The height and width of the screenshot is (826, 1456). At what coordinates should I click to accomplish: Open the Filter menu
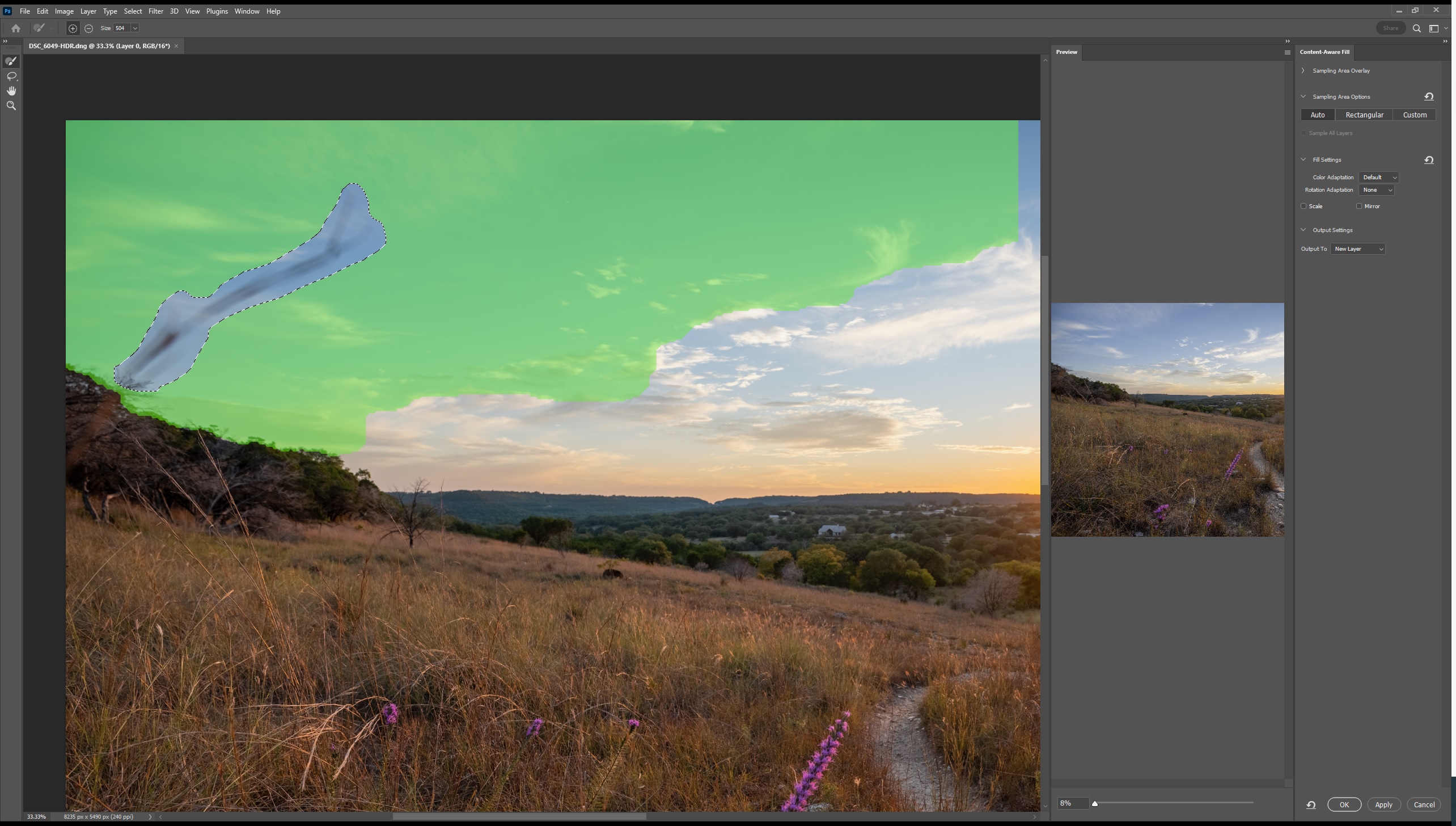[x=155, y=11]
